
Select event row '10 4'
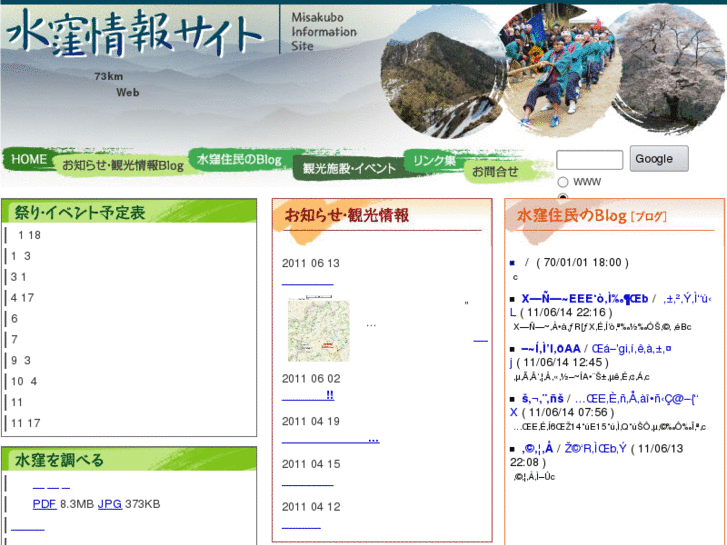[x=24, y=381]
